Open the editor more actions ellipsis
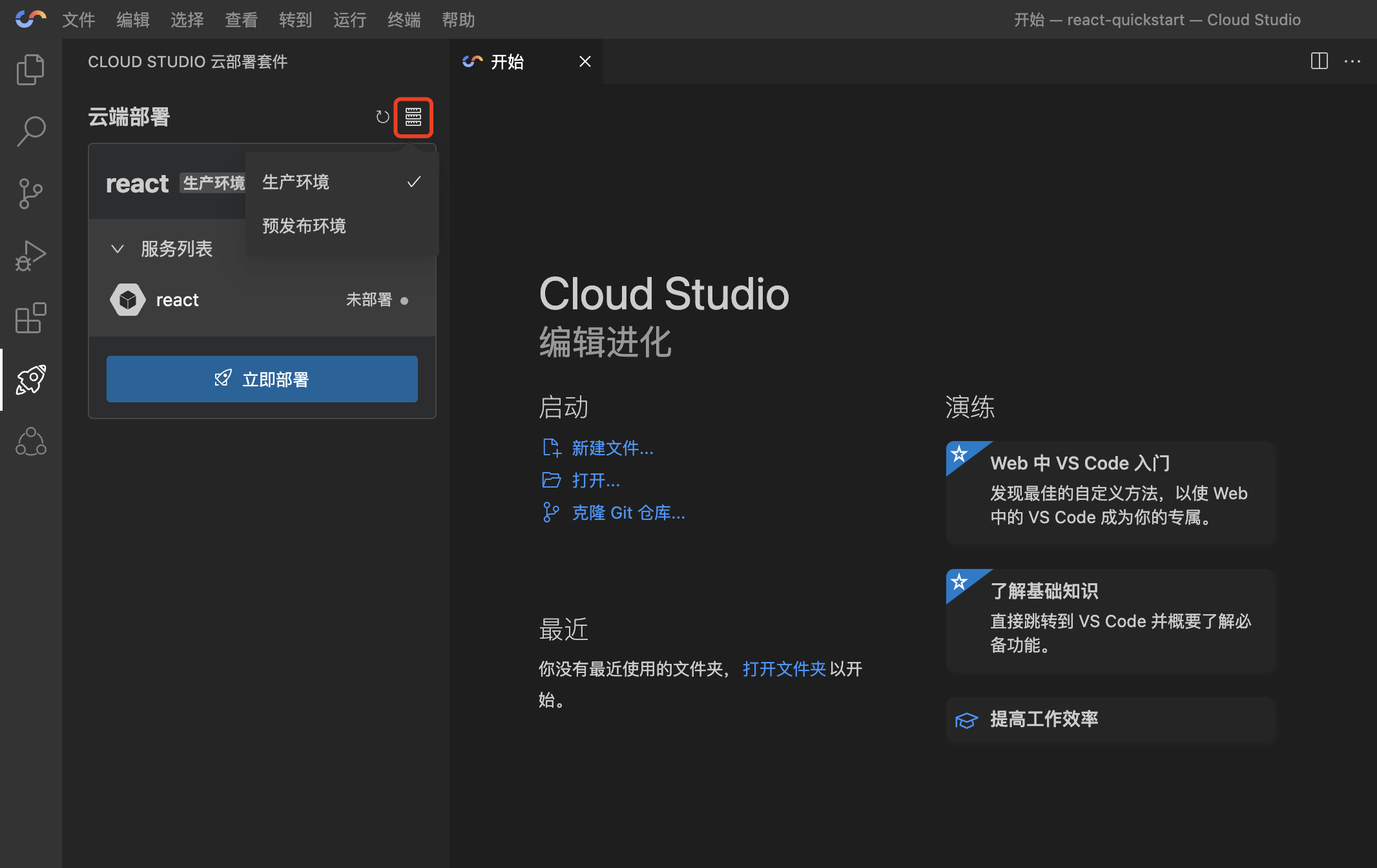 (x=1352, y=61)
